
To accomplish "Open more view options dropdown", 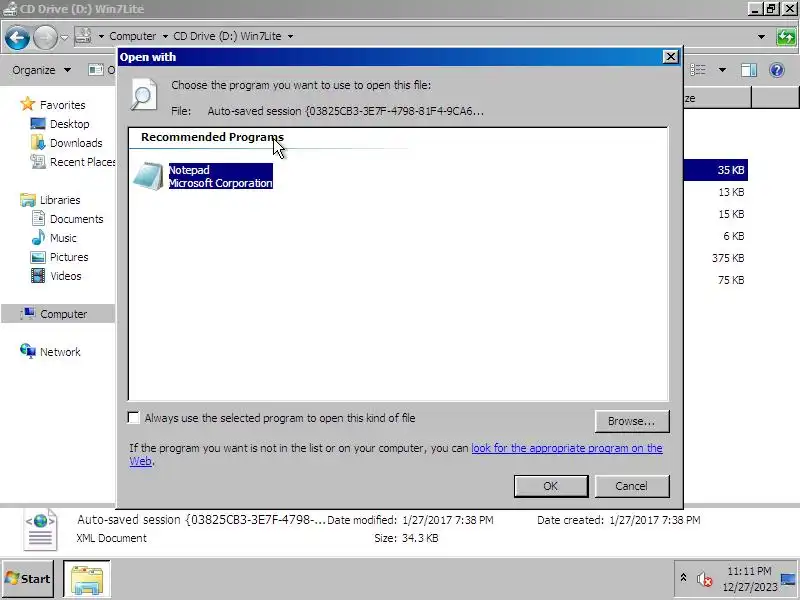I will (x=722, y=70).
